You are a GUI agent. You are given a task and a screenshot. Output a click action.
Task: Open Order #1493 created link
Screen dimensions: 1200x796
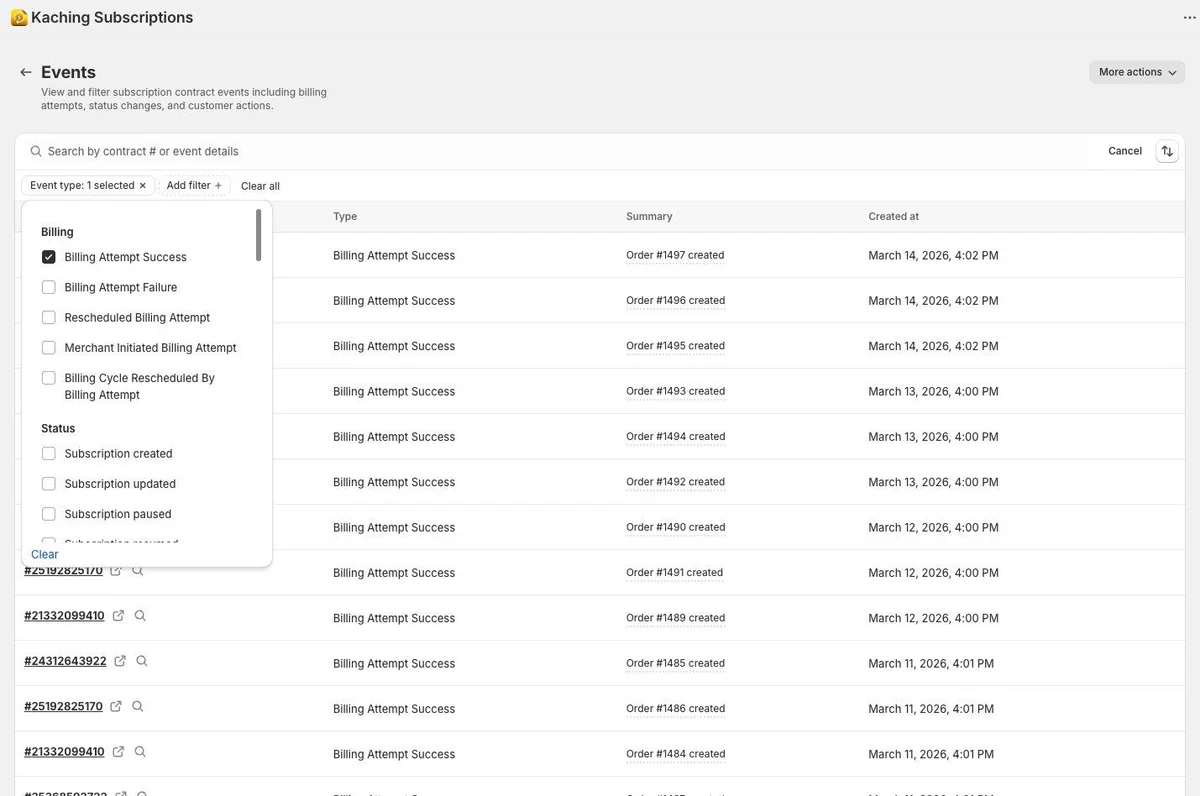coord(675,391)
